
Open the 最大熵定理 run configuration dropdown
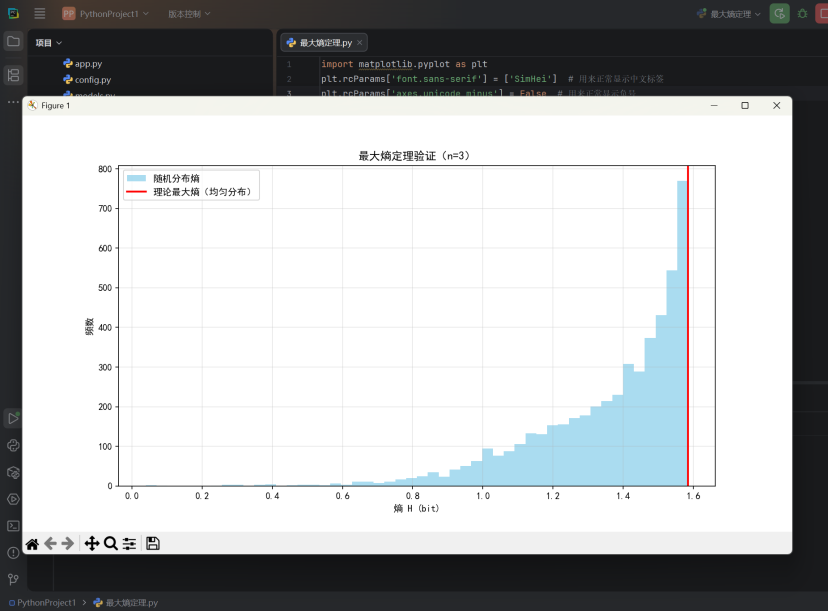point(729,14)
